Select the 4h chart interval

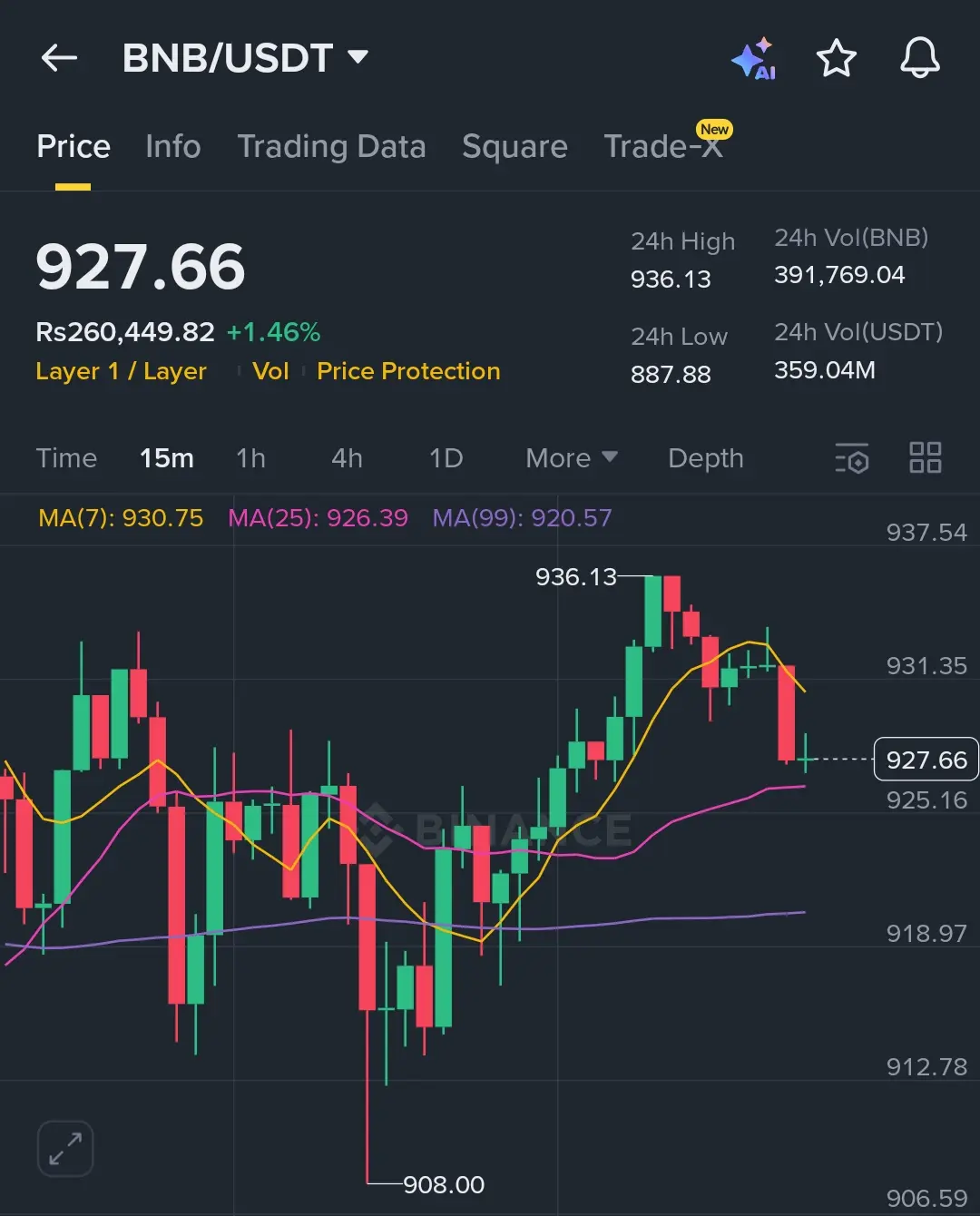pos(347,458)
